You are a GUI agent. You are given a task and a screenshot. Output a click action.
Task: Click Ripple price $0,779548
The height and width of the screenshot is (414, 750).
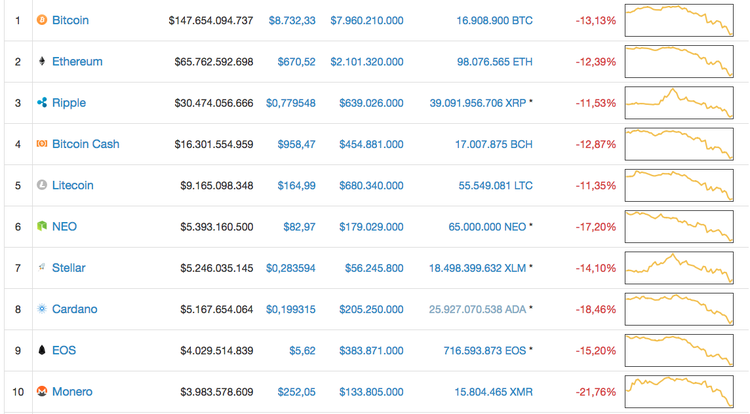click(x=291, y=103)
